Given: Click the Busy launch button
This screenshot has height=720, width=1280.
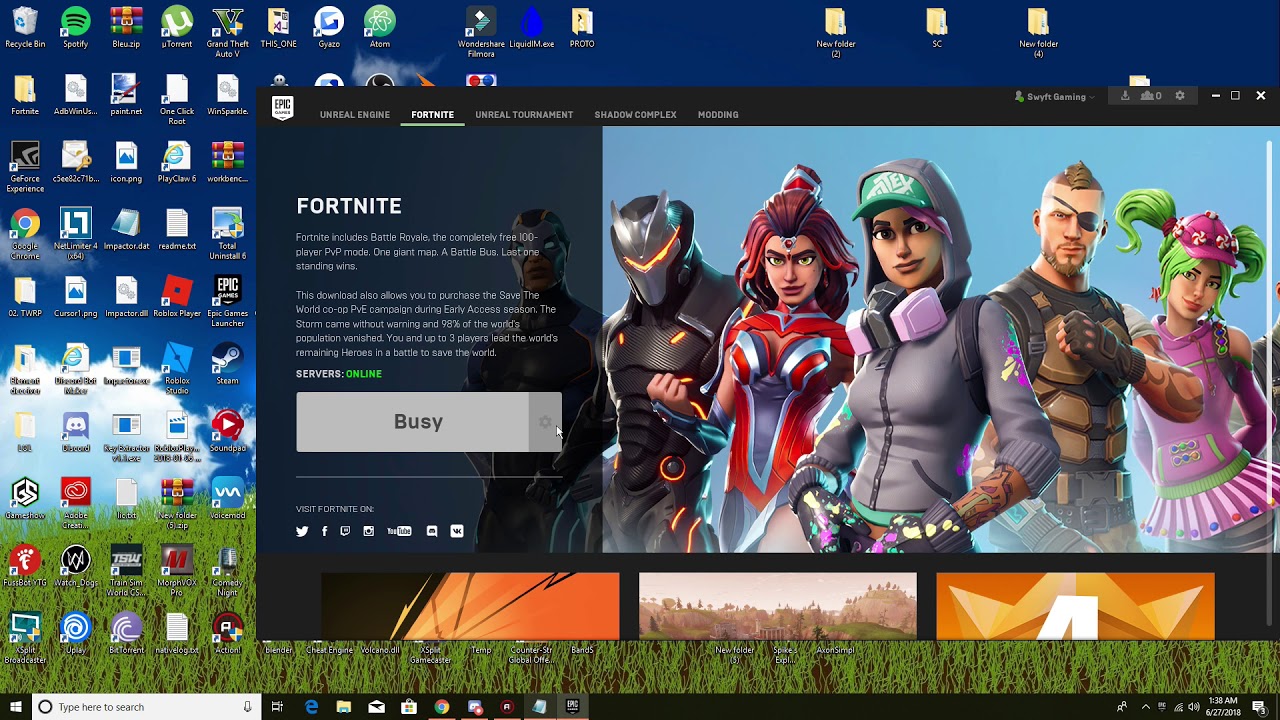Looking at the screenshot, I should coord(412,422).
